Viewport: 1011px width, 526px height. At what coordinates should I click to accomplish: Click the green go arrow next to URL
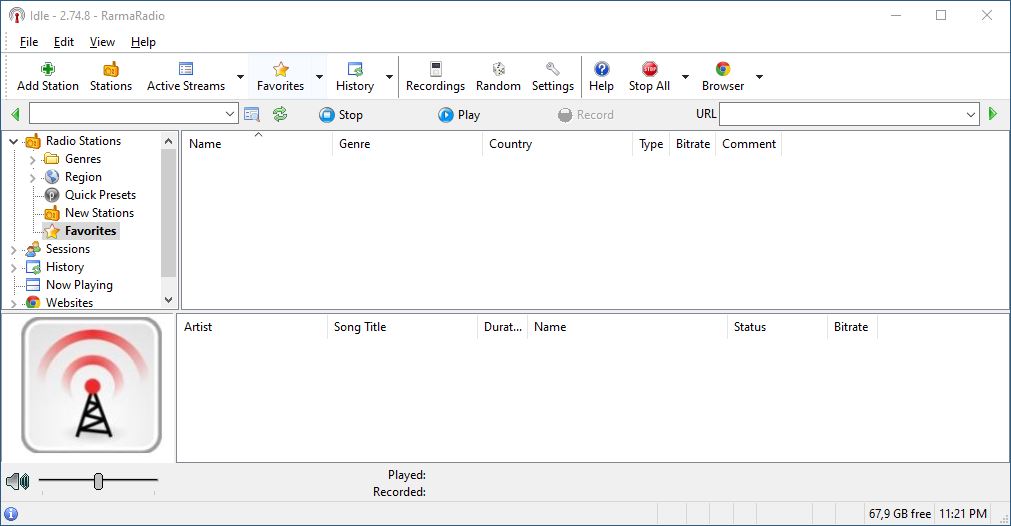993,114
